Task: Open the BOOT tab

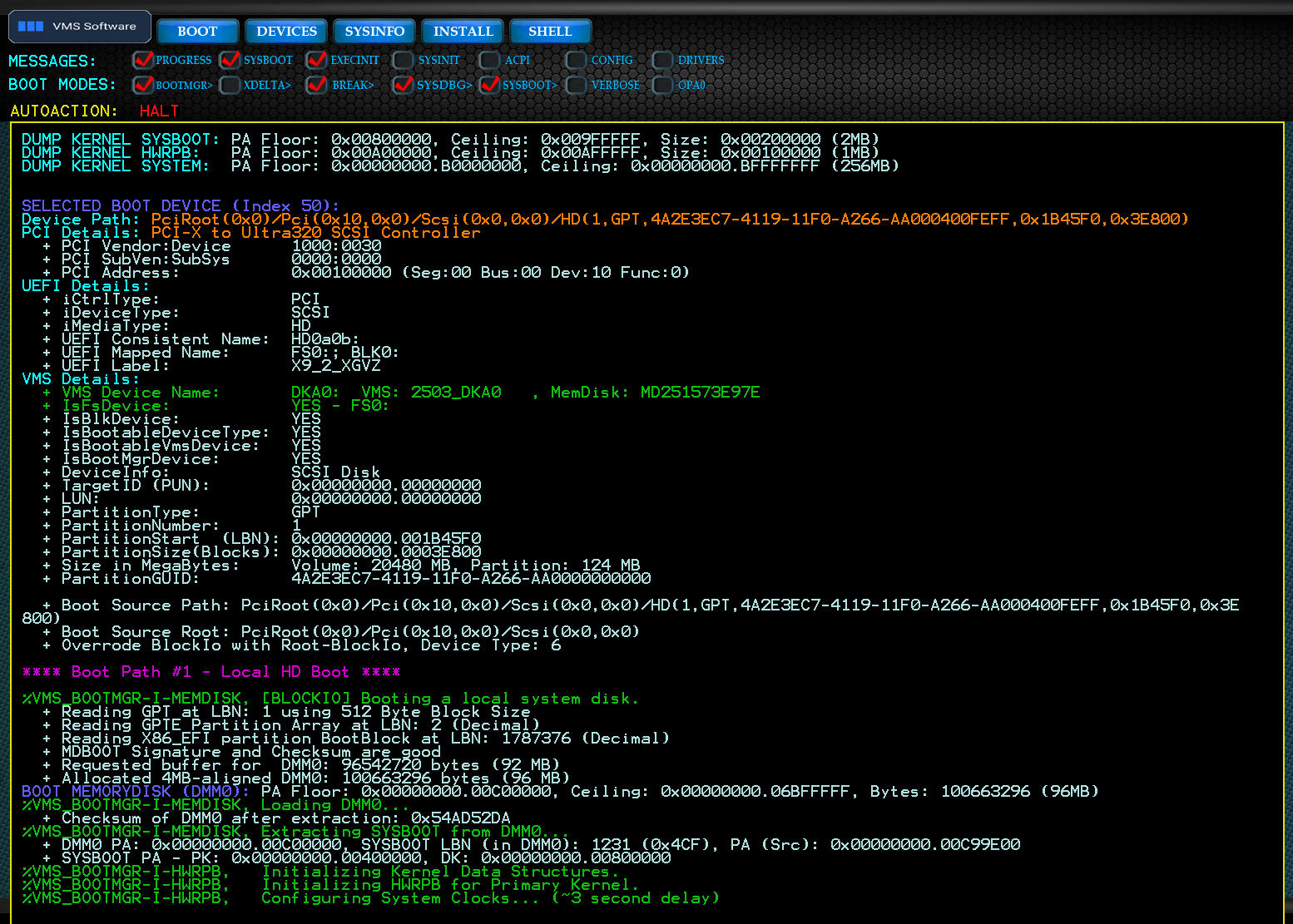Action: click(197, 32)
